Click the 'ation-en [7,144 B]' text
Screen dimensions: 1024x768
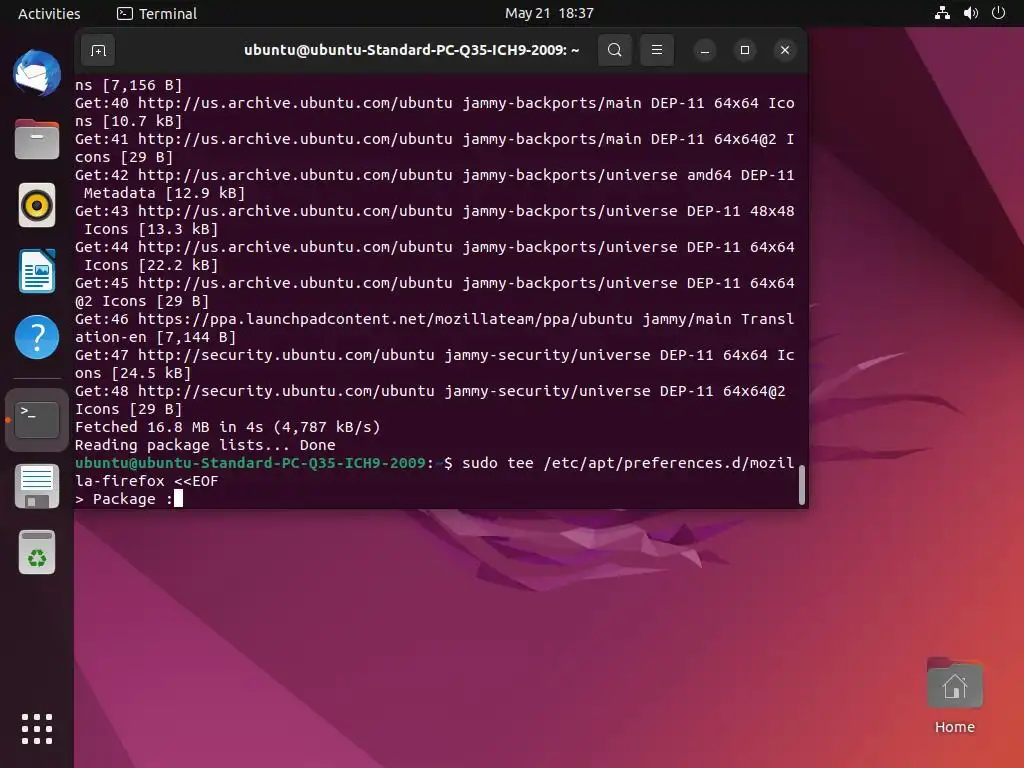[x=155, y=337]
